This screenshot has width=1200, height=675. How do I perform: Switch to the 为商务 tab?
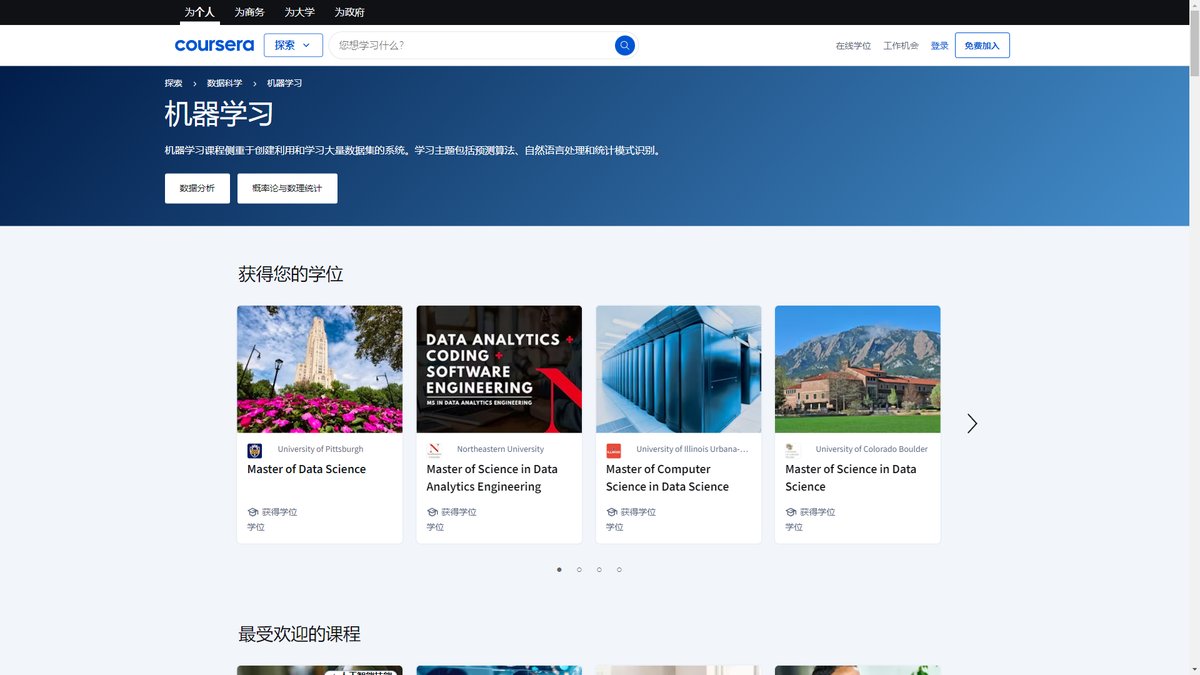249,12
